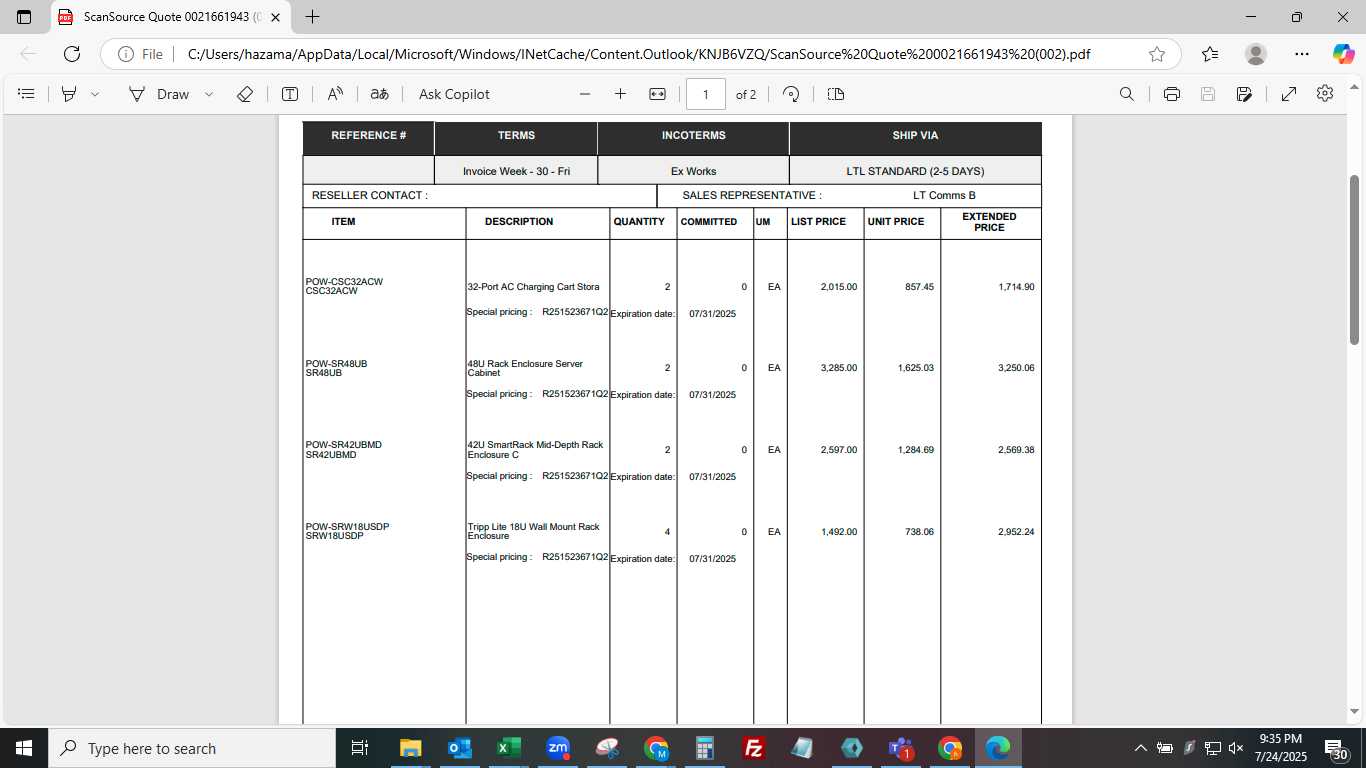Open Outlook from the taskbar
1366x768 pixels.
[x=459, y=748]
